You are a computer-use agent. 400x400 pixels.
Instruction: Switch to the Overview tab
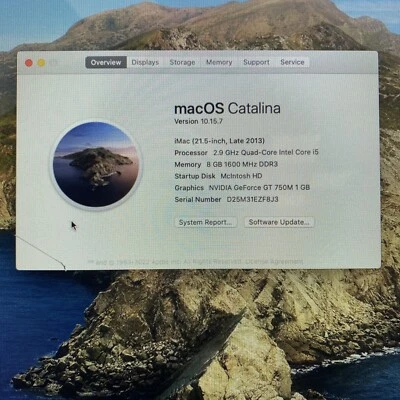tap(106, 62)
